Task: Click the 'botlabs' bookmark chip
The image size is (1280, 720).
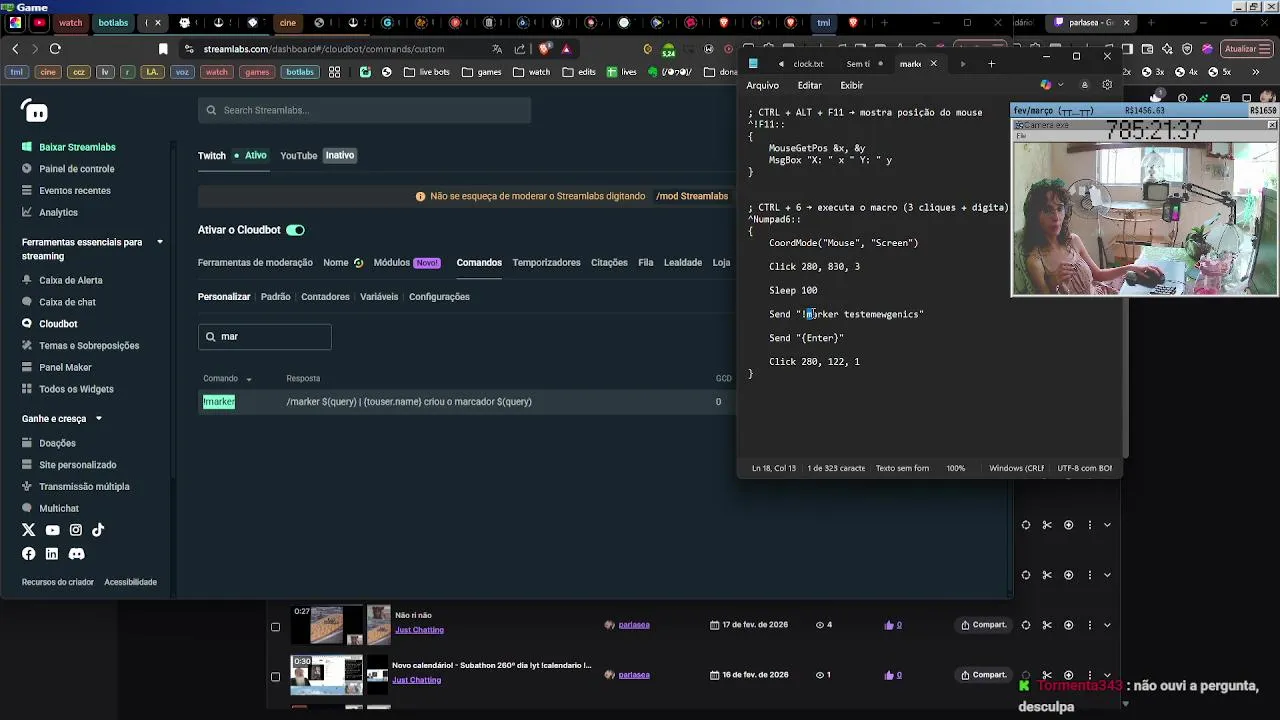Action: [300, 72]
